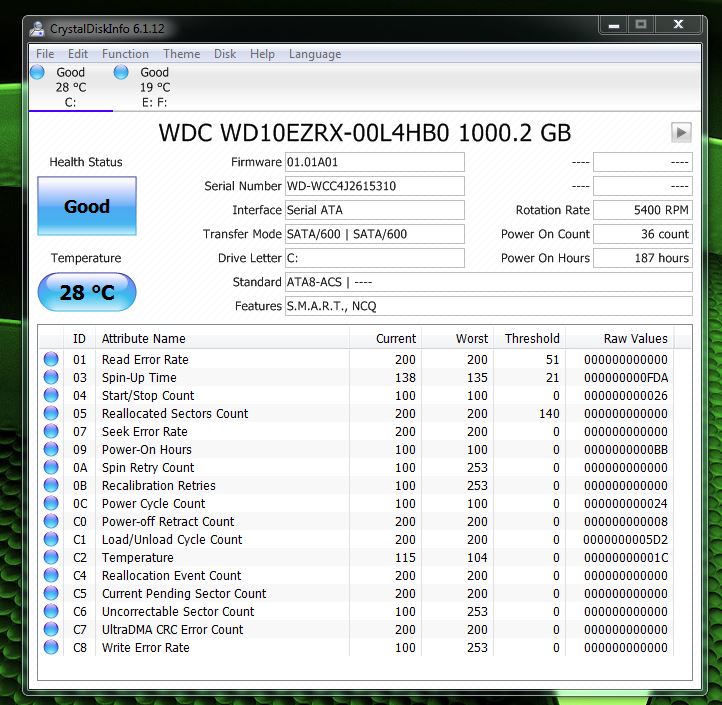The height and width of the screenshot is (705, 722).
Task: Click the Power On Count 36 count field
Action: [643, 234]
